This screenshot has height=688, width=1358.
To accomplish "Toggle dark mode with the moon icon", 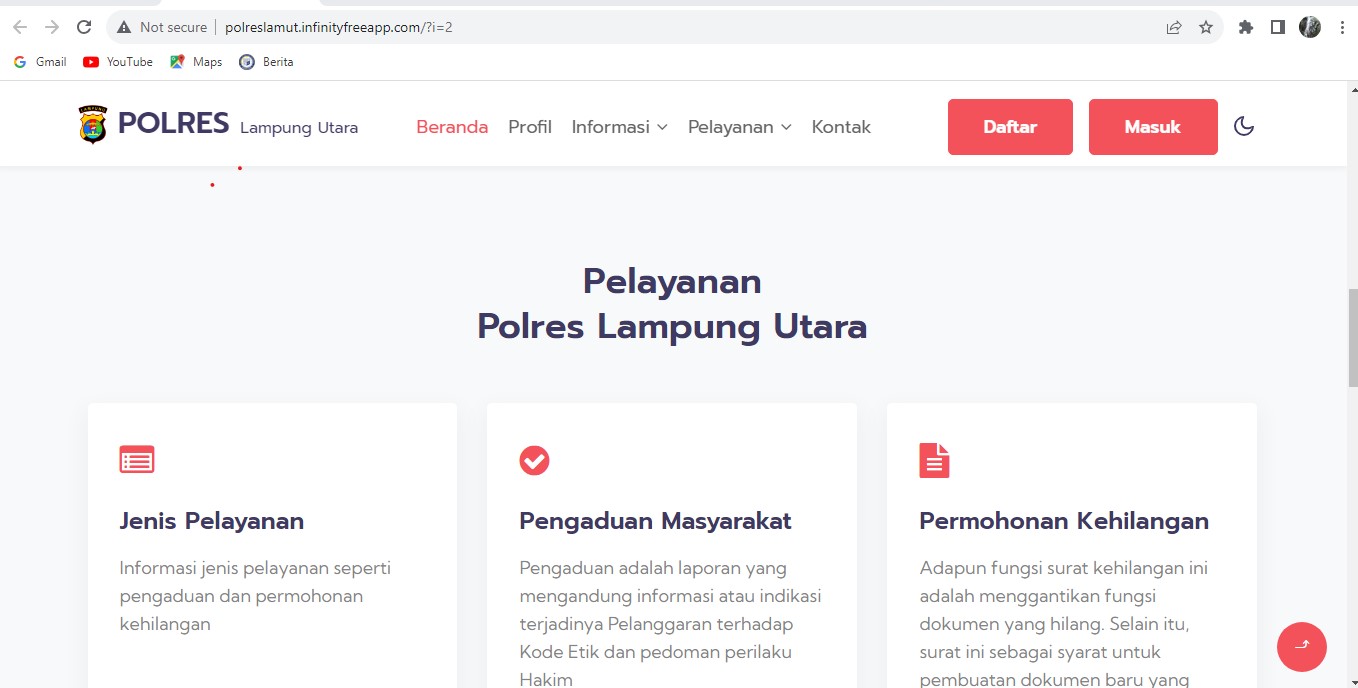I will [1243, 126].
